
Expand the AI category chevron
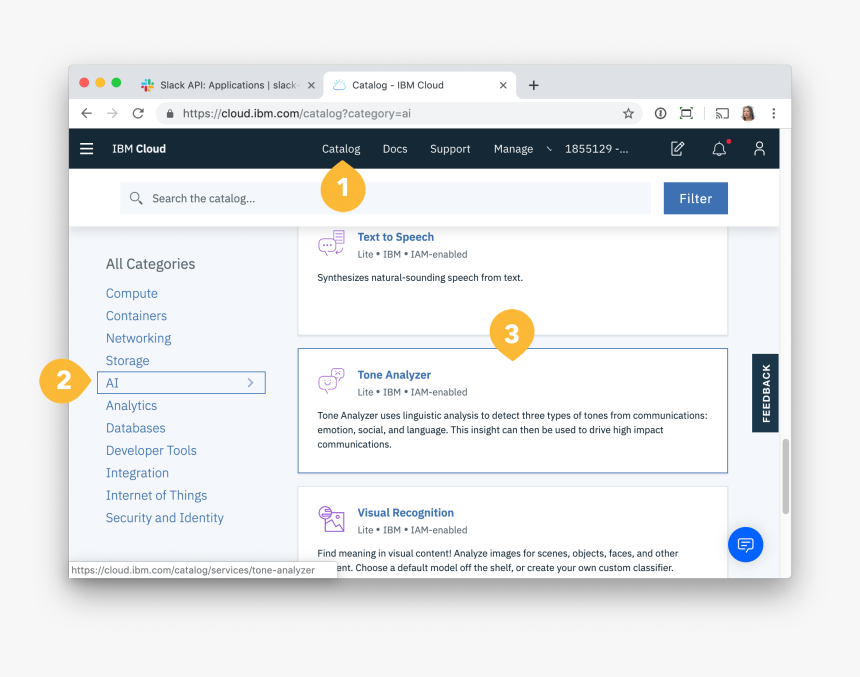(x=251, y=382)
